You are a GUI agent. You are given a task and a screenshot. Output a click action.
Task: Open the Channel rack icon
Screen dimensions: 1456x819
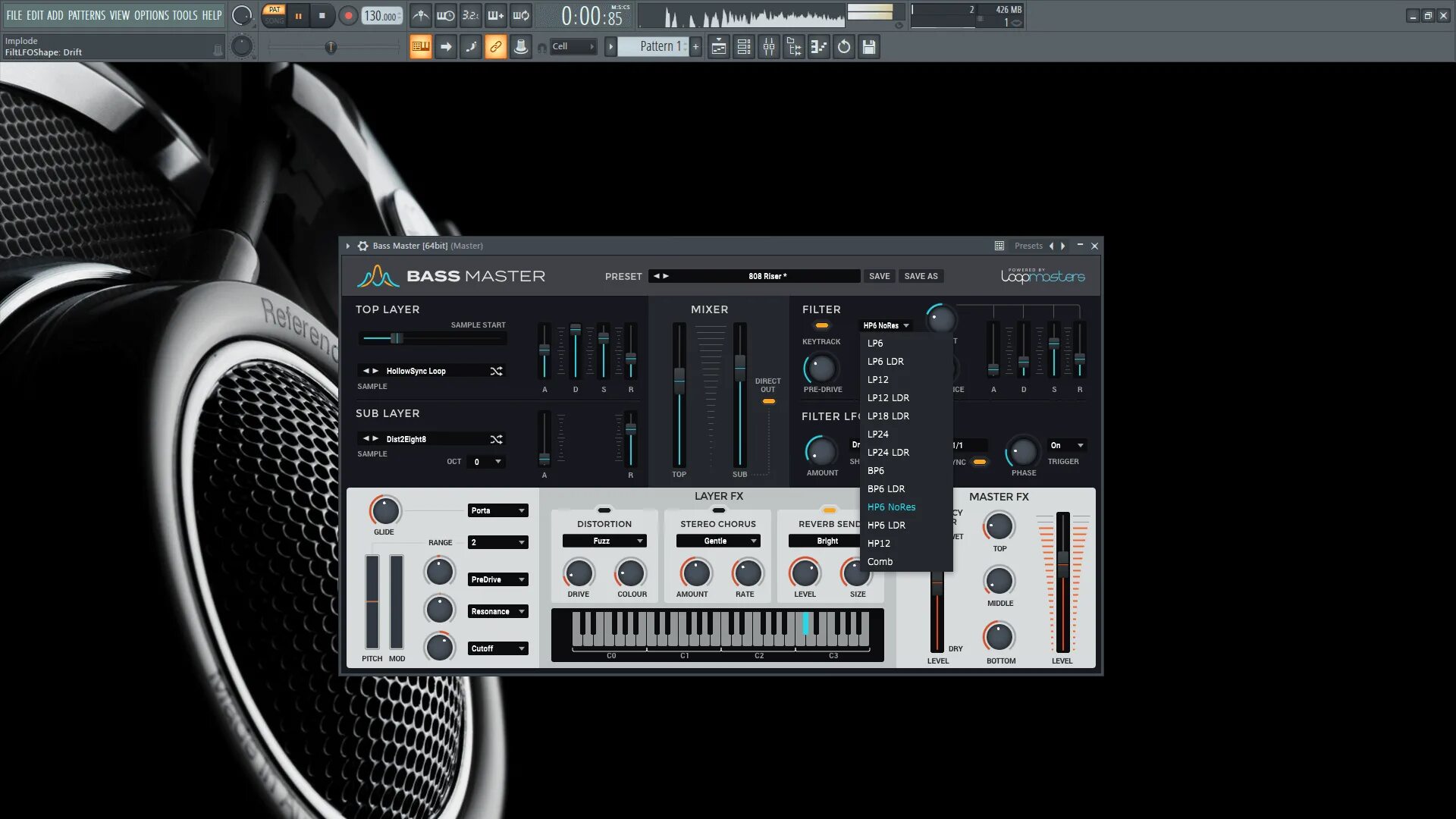[744, 47]
